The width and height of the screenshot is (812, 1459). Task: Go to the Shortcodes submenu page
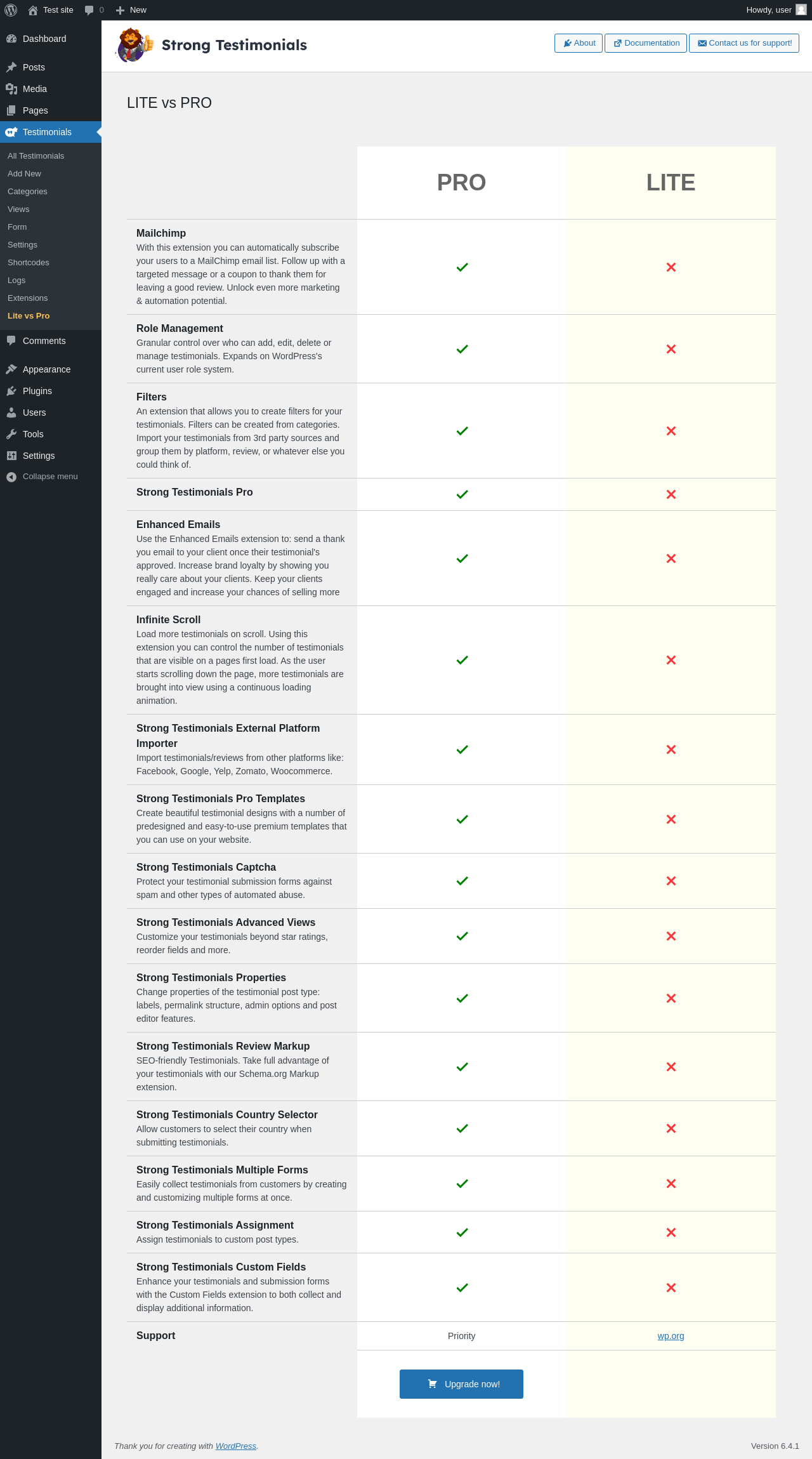click(28, 263)
